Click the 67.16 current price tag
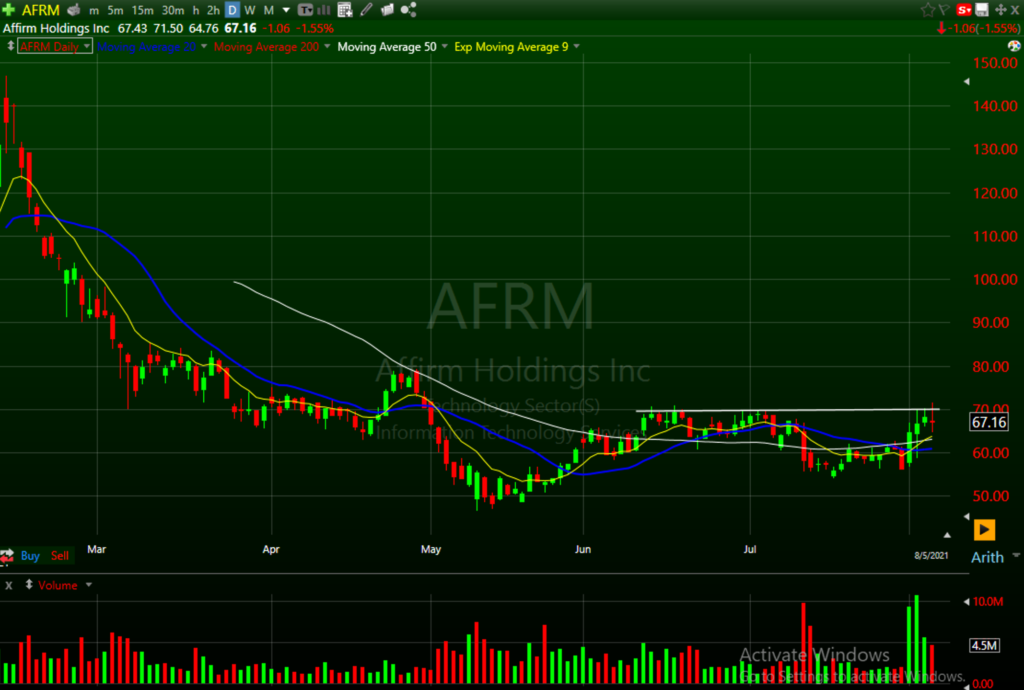The image size is (1024, 690). pos(989,422)
